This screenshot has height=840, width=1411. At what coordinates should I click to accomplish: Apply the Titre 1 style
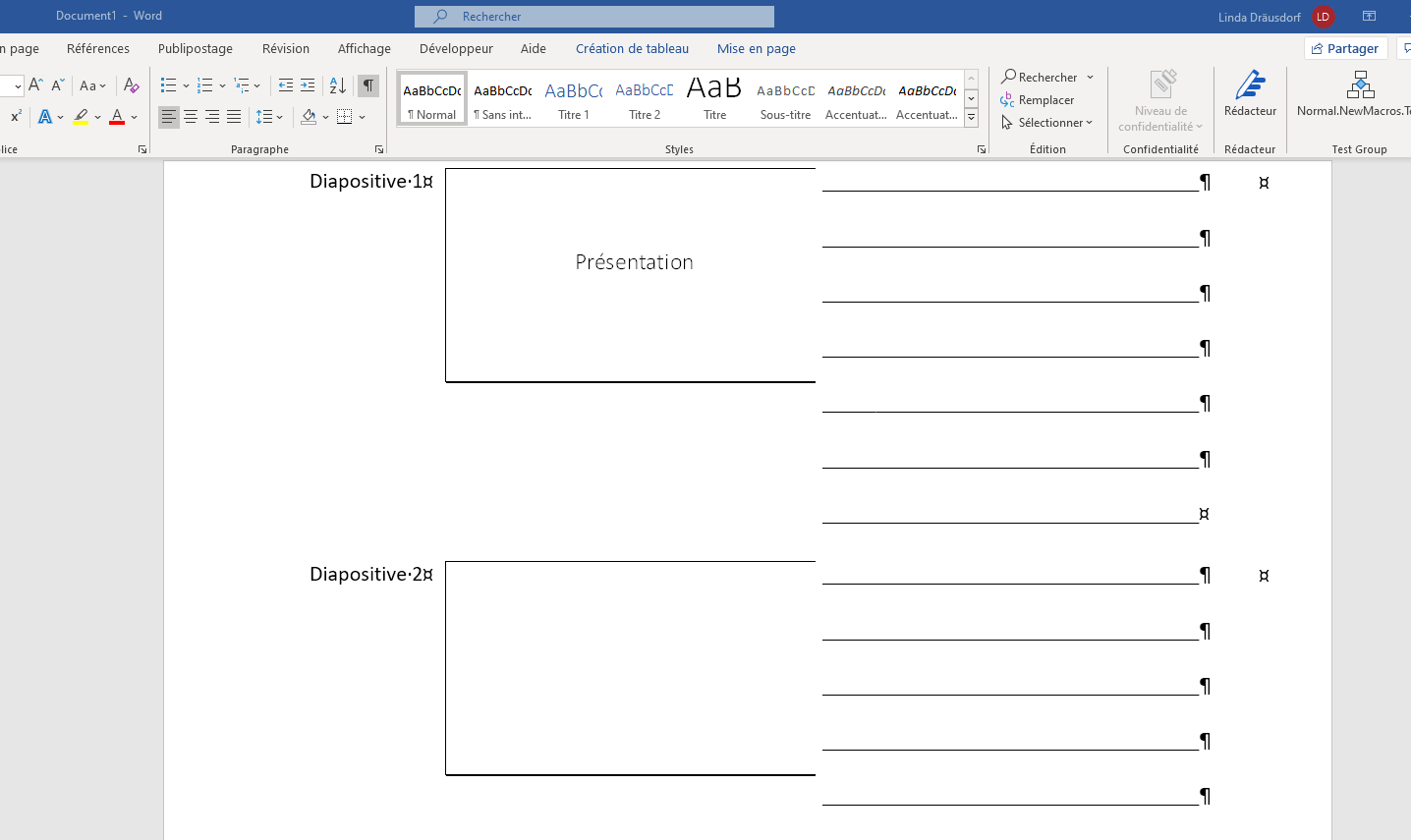574,98
